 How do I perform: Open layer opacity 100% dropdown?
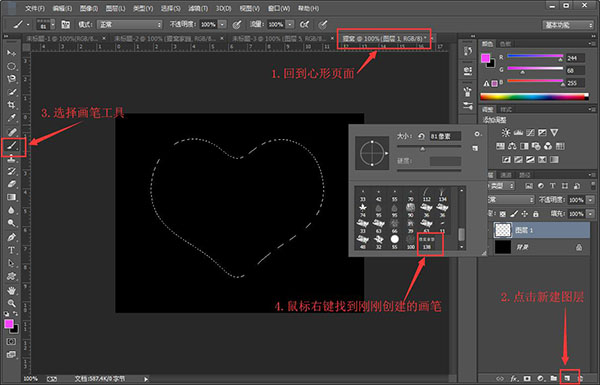pos(590,200)
